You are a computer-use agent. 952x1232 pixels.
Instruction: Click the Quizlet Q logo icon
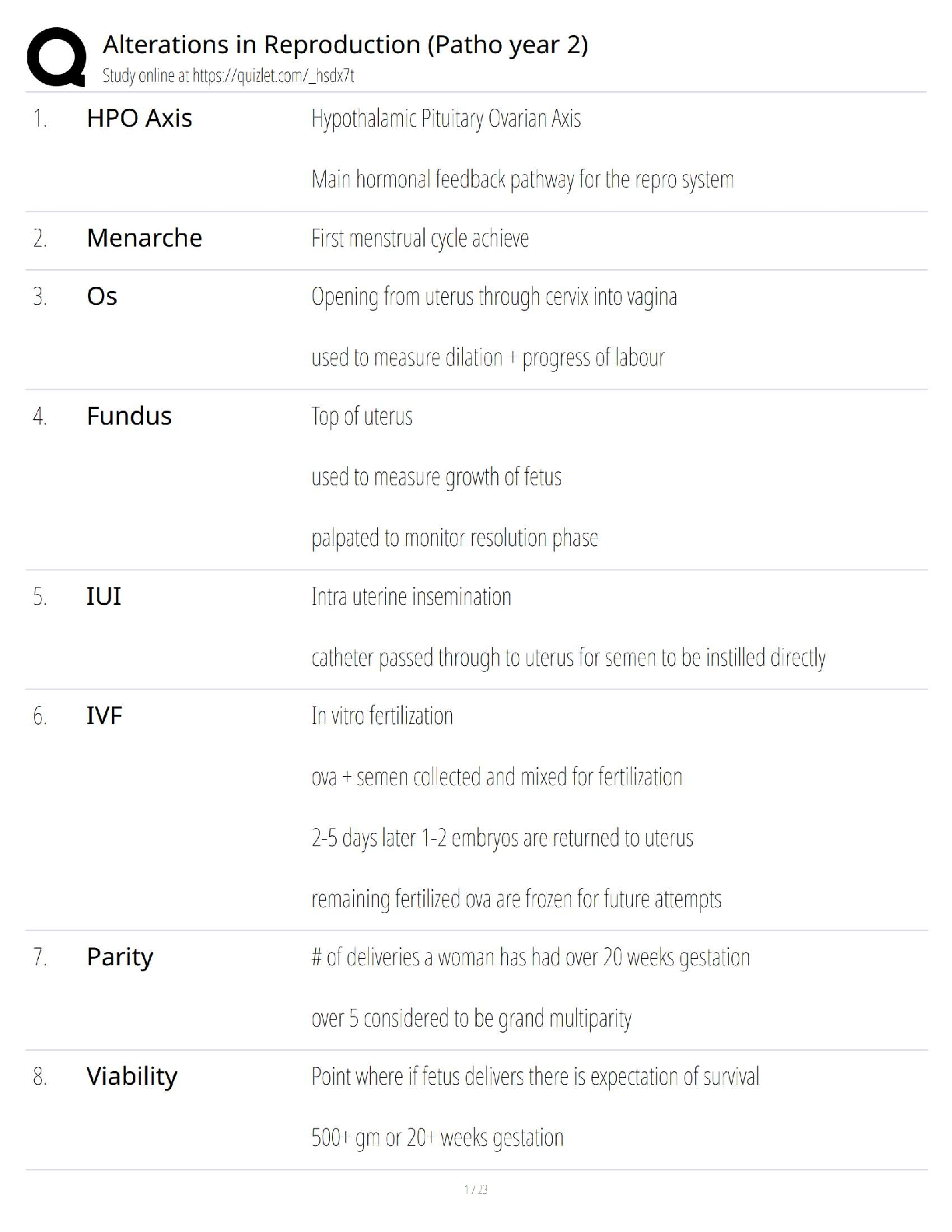tap(56, 57)
